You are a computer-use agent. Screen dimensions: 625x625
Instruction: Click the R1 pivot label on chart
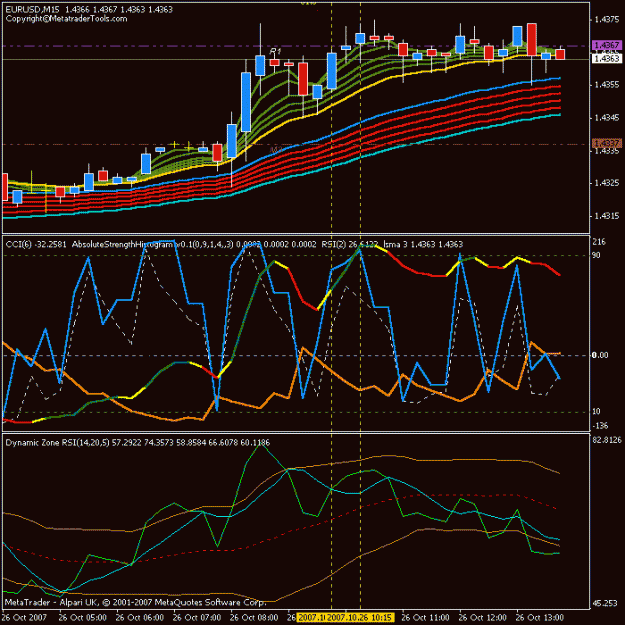tap(275, 51)
